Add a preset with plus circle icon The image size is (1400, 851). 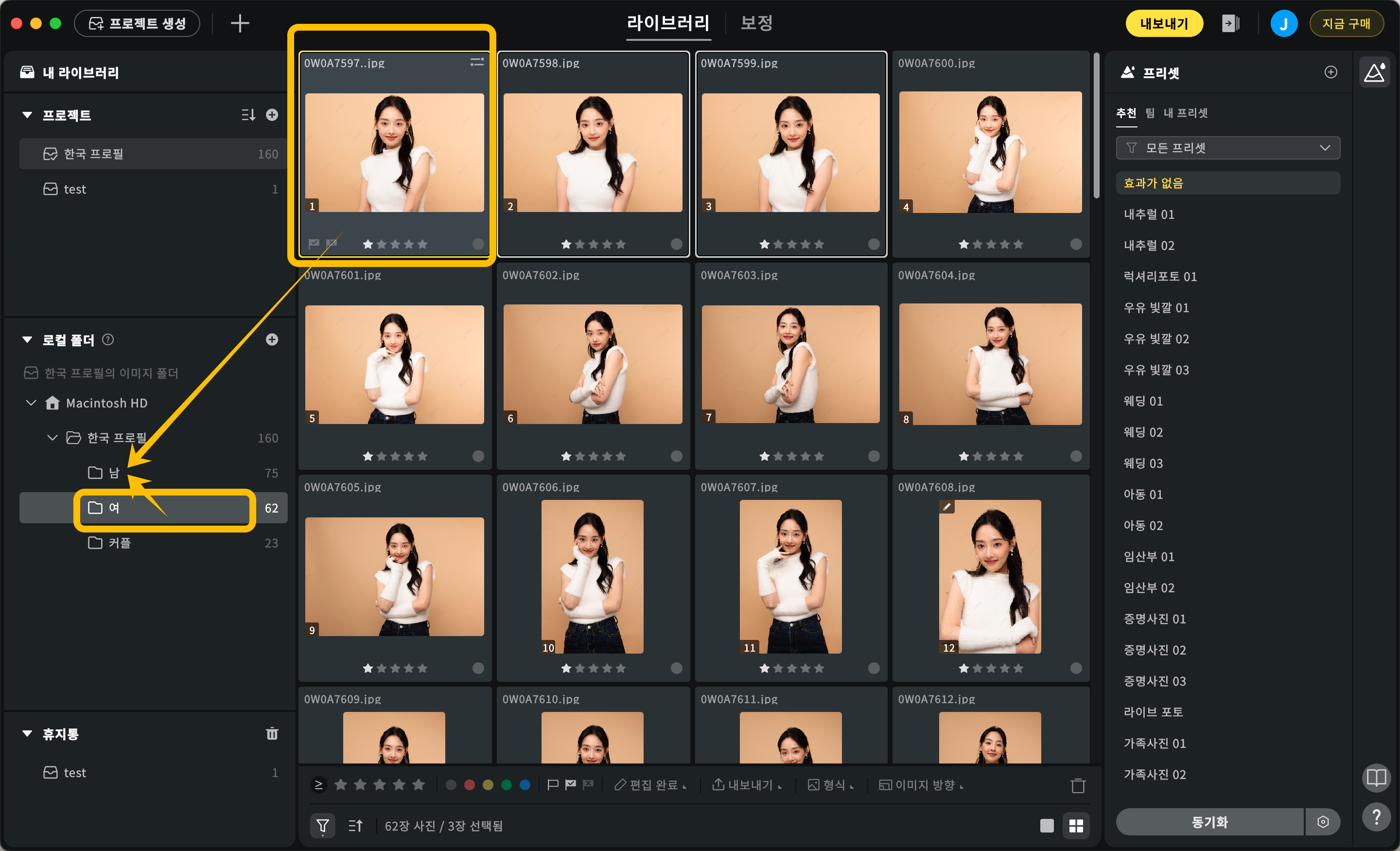pyautogui.click(x=1330, y=72)
